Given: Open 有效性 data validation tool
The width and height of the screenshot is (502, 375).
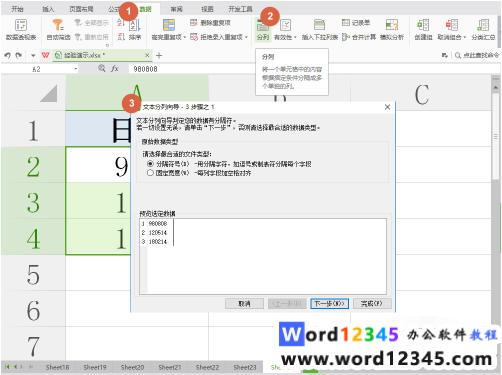Looking at the screenshot, I should click(x=285, y=30).
